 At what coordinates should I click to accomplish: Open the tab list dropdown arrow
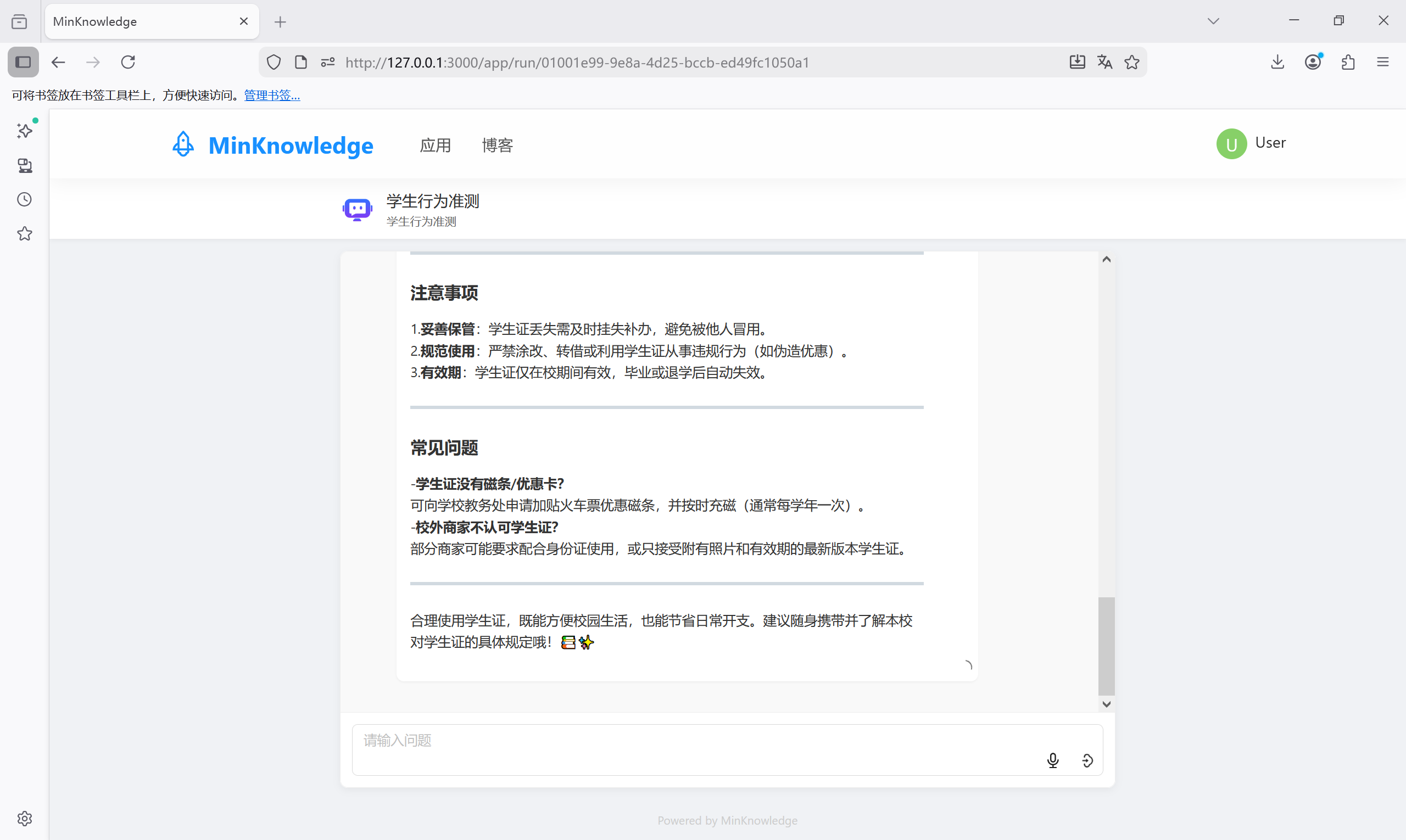(1213, 21)
